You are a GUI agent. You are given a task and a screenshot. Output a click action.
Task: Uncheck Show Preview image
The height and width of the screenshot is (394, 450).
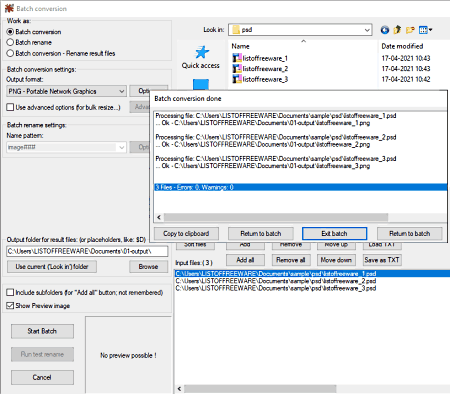(x=10, y=305)
